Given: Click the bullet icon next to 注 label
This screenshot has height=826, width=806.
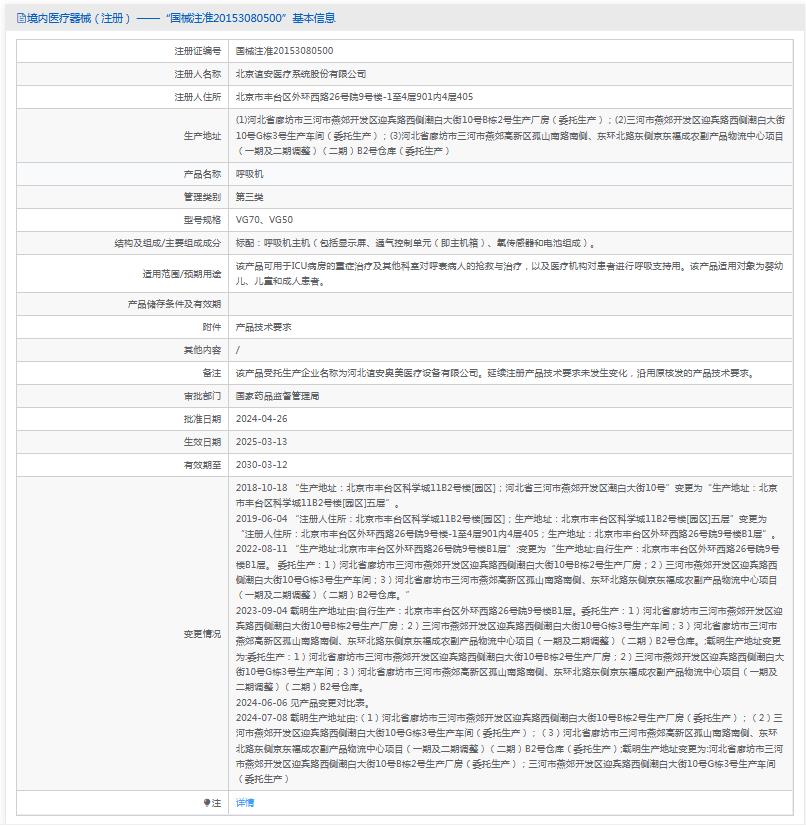Looking at the screenshot, I should 207,802.
